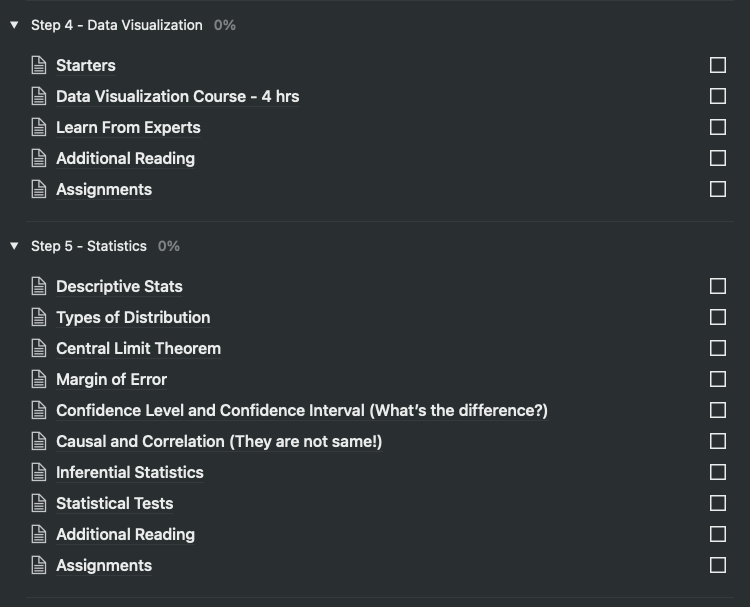Mark Causal and Correlation as done
Screen dimensions: 750x607
click(718, 441)
